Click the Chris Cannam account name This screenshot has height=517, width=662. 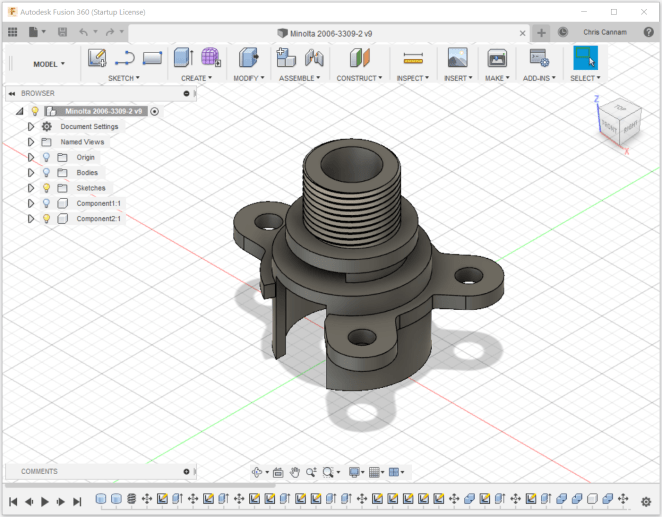click(607, 32)
